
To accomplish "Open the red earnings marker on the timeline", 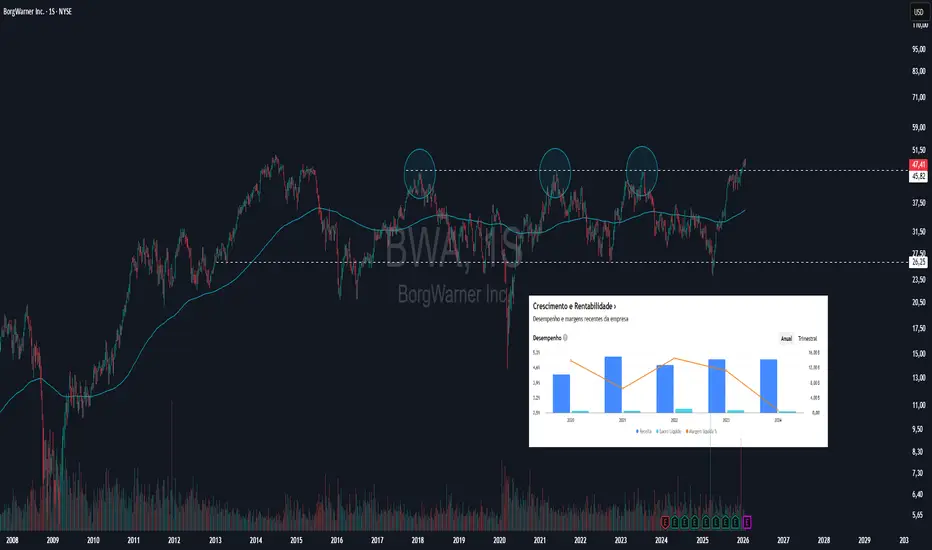I will [x=665, y=522].
